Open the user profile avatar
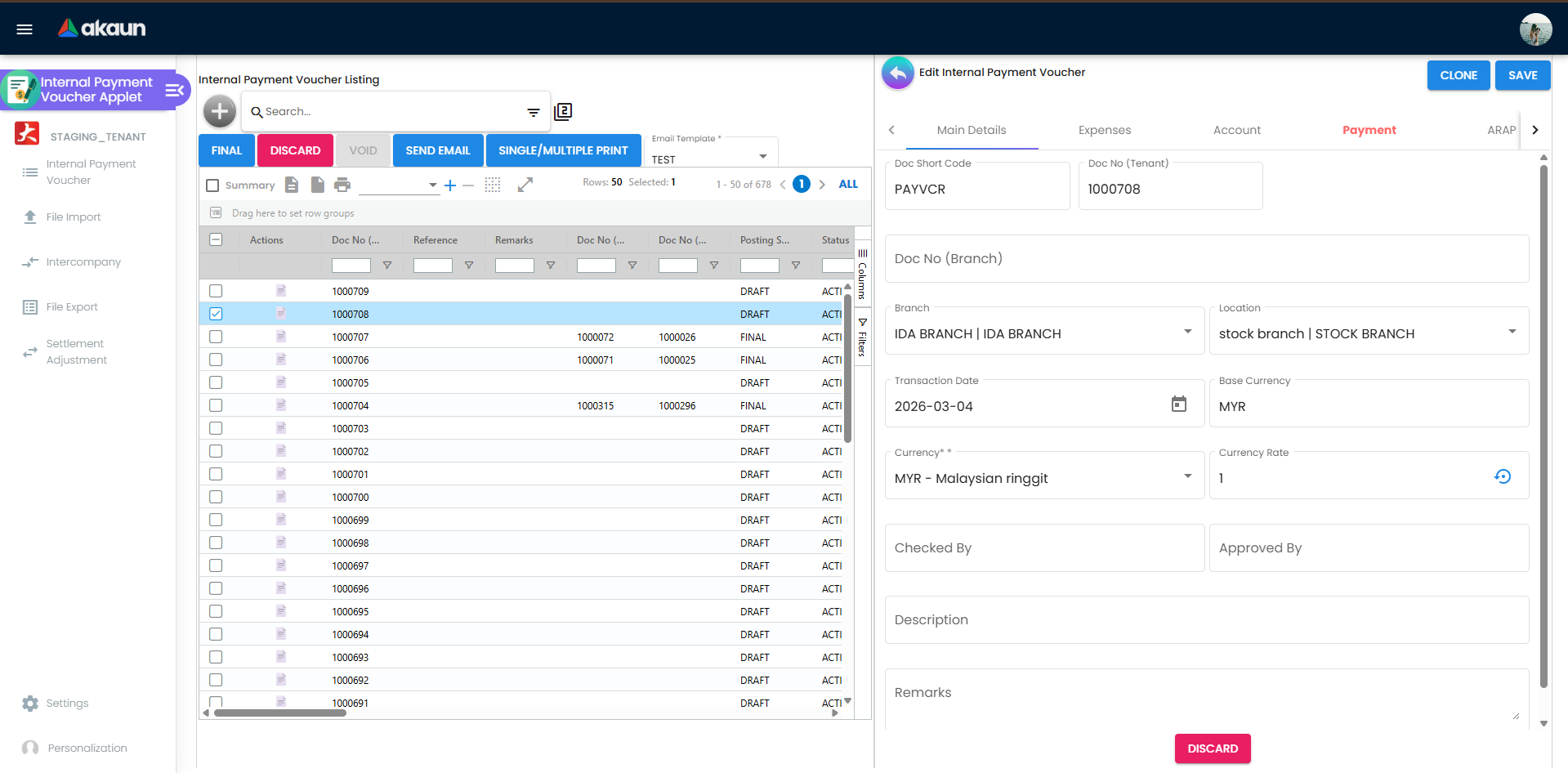Screen dimensions: 1568x773 coord(1534,29)
